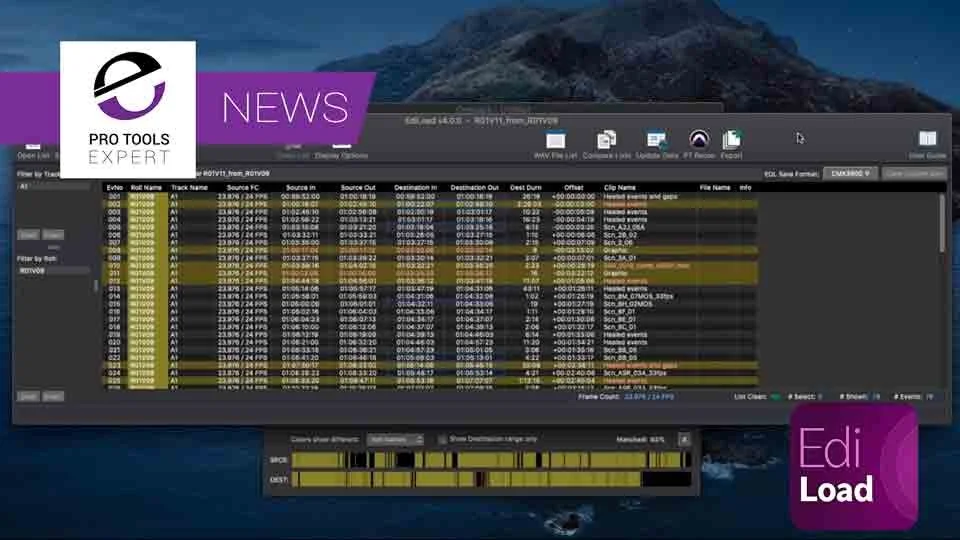Click the File Name column header
960x540 pixels.
tap(714, 187)
